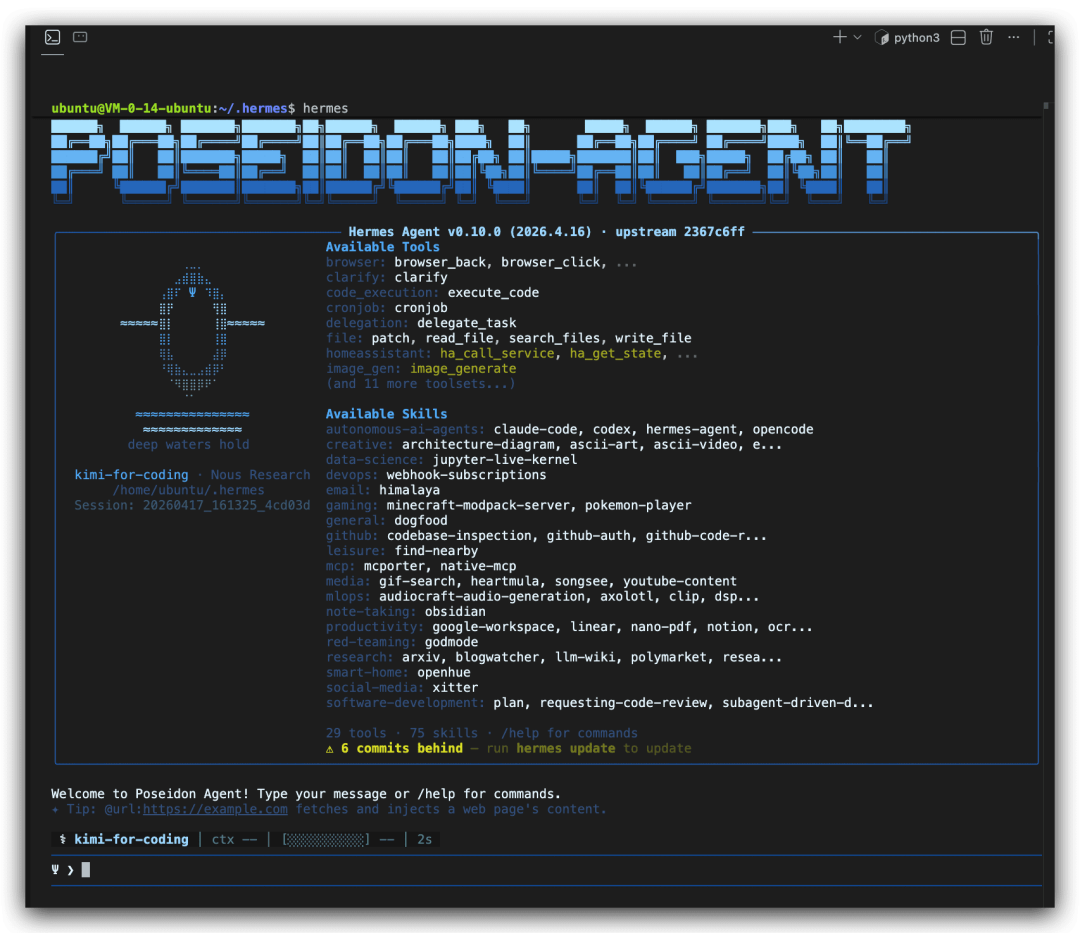Click 'xitter' social-media skill

coord(455,687)
